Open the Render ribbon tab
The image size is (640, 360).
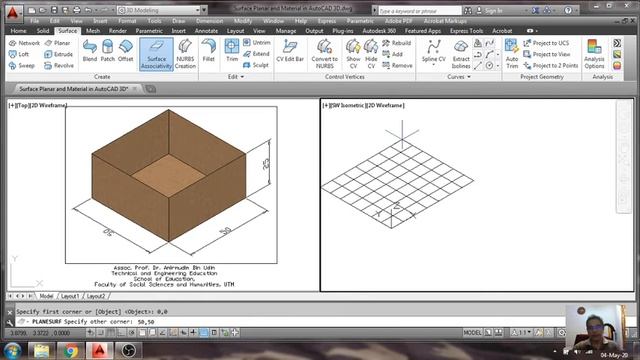click(118, 31)
